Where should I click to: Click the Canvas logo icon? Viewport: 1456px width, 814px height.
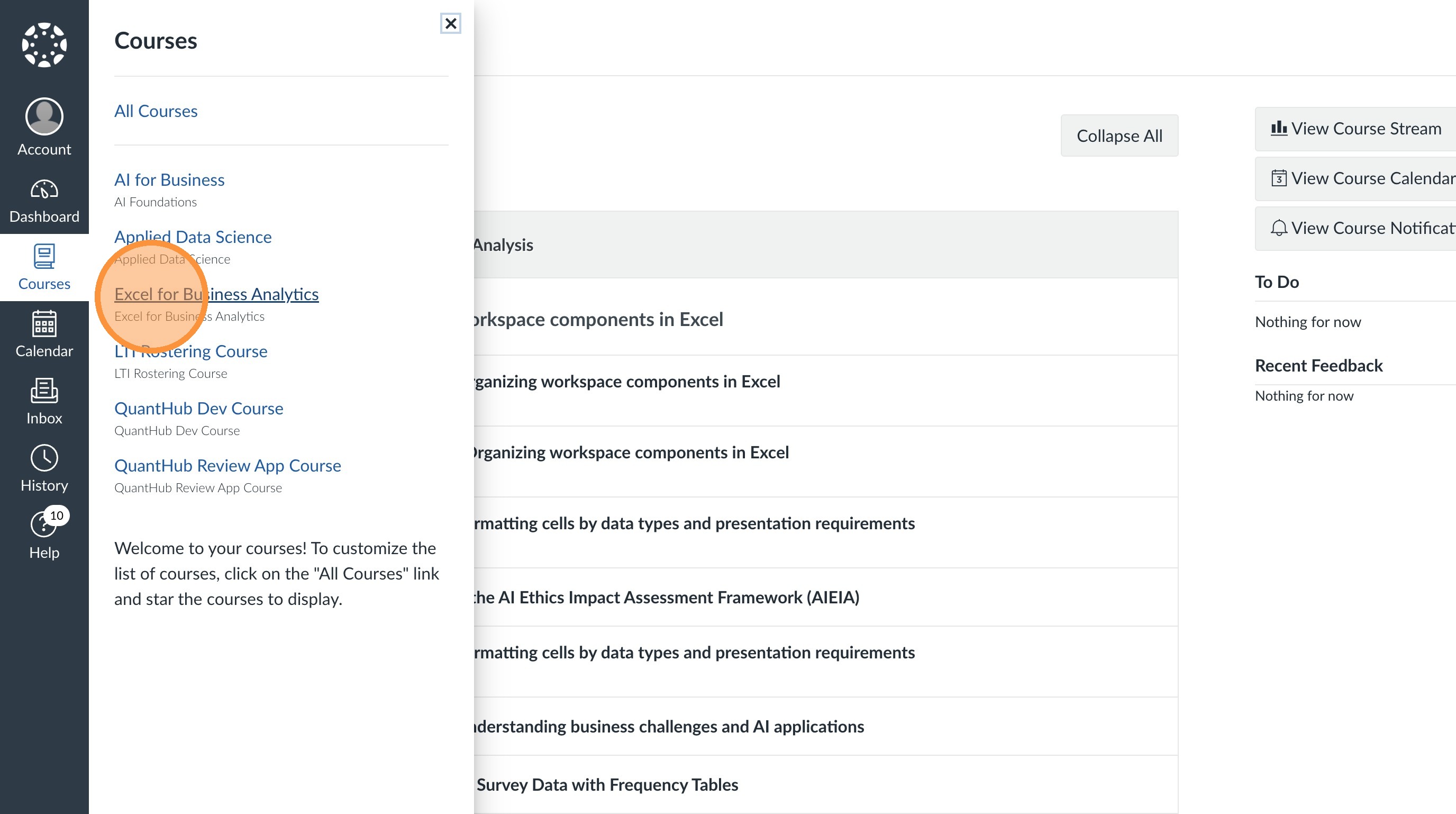coord(44,44)
